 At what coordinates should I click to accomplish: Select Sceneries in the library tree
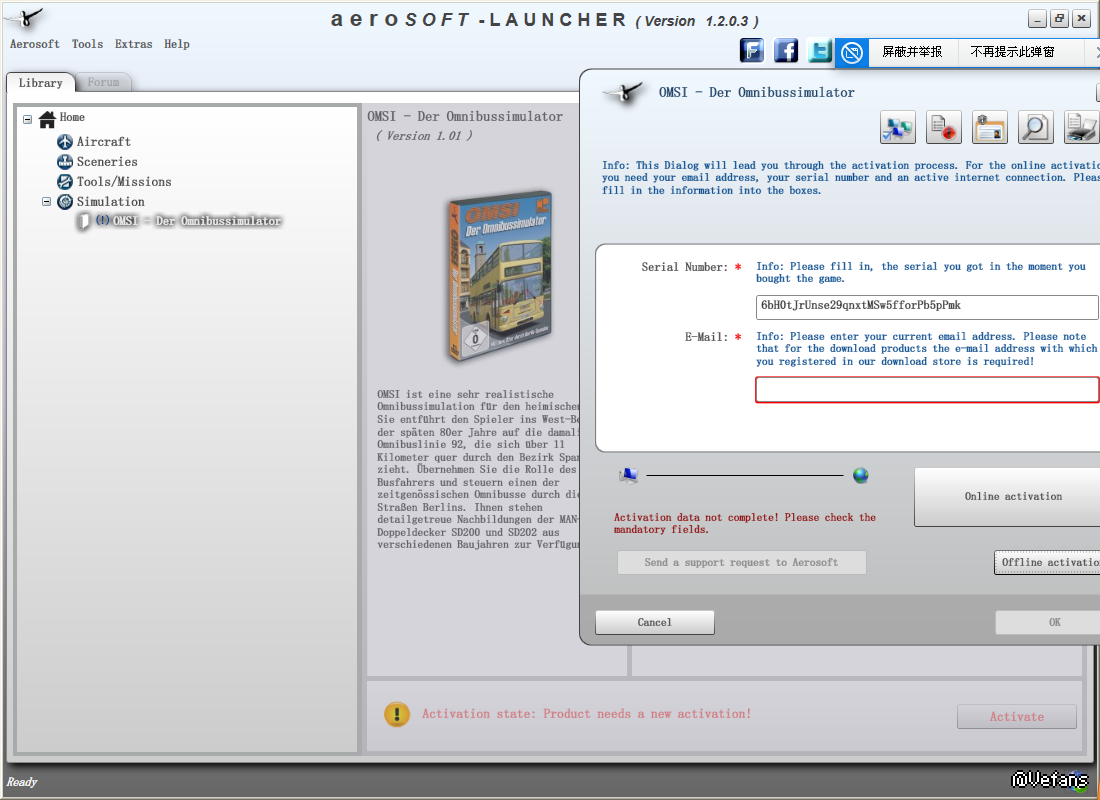click(107, 161)
